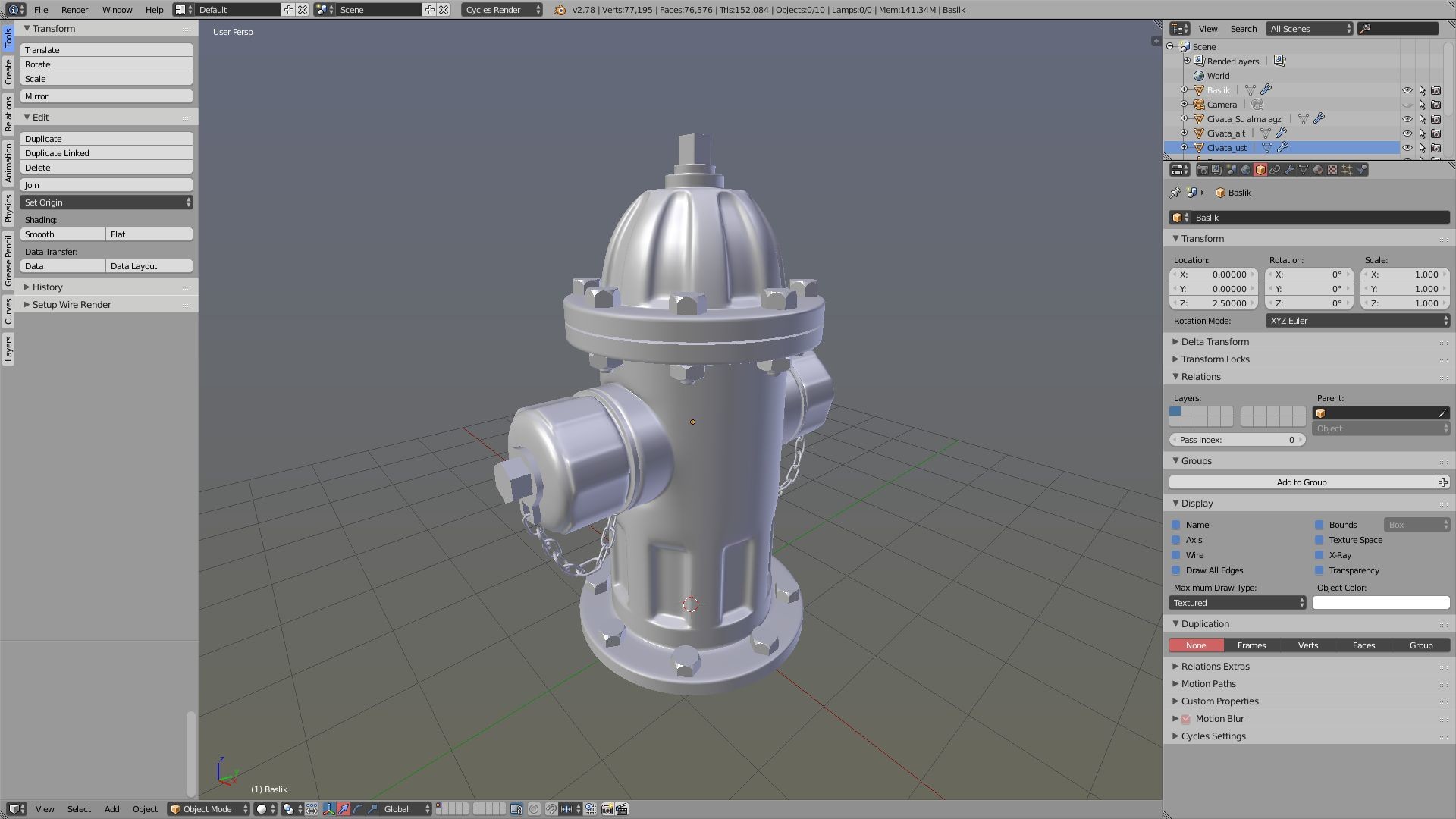The image size is (1456, 819).
Task: Toggle selectability cursor for Civata_Su alma agzi
Action: point(1422,118)
